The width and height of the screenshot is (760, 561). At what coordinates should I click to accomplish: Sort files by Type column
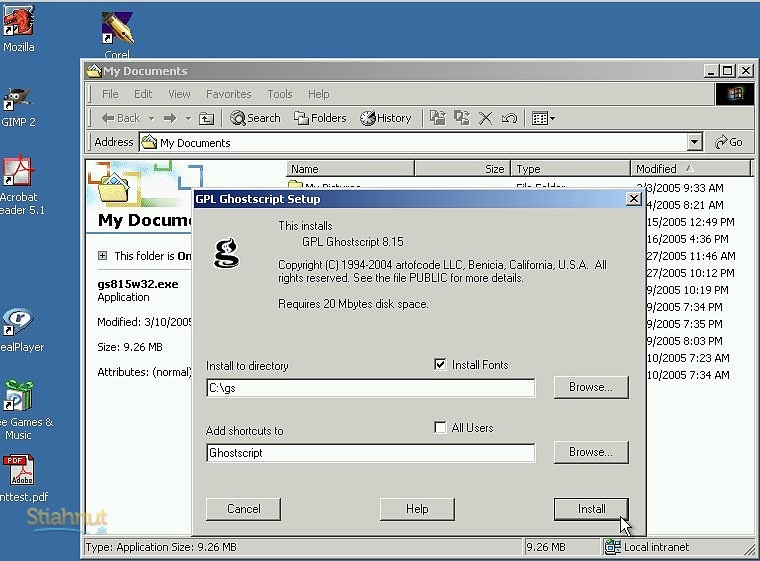tap(570, 169)
